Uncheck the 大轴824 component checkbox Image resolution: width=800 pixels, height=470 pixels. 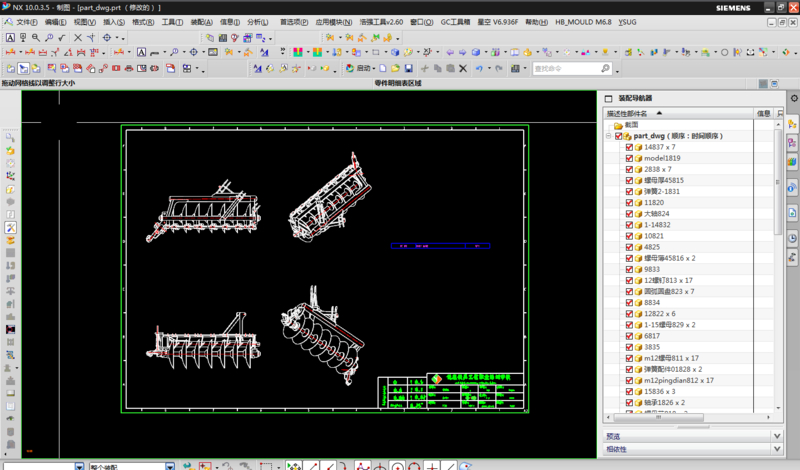629,214
